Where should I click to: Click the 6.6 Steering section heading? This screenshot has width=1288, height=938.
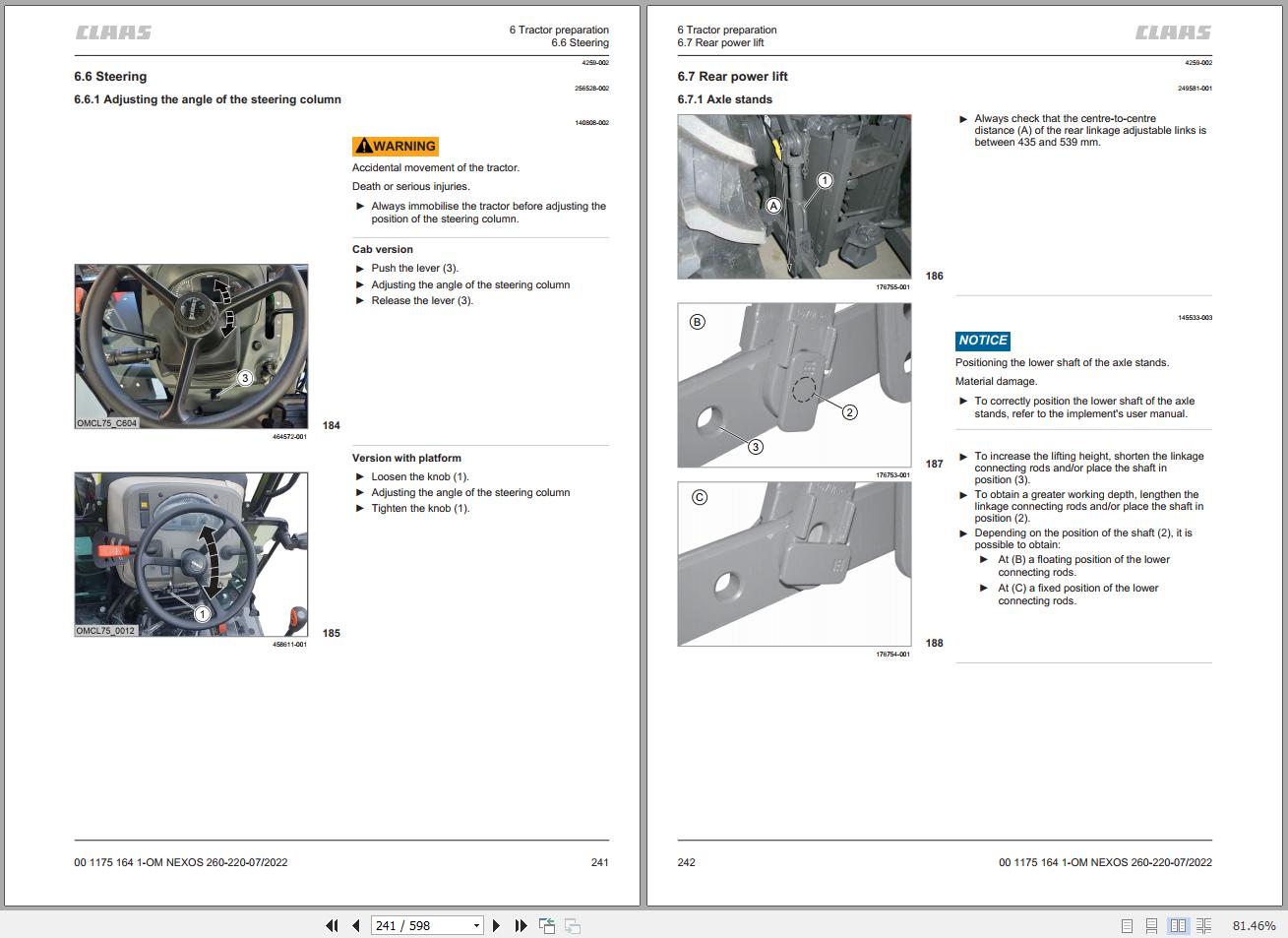click(x=110, y=77)
